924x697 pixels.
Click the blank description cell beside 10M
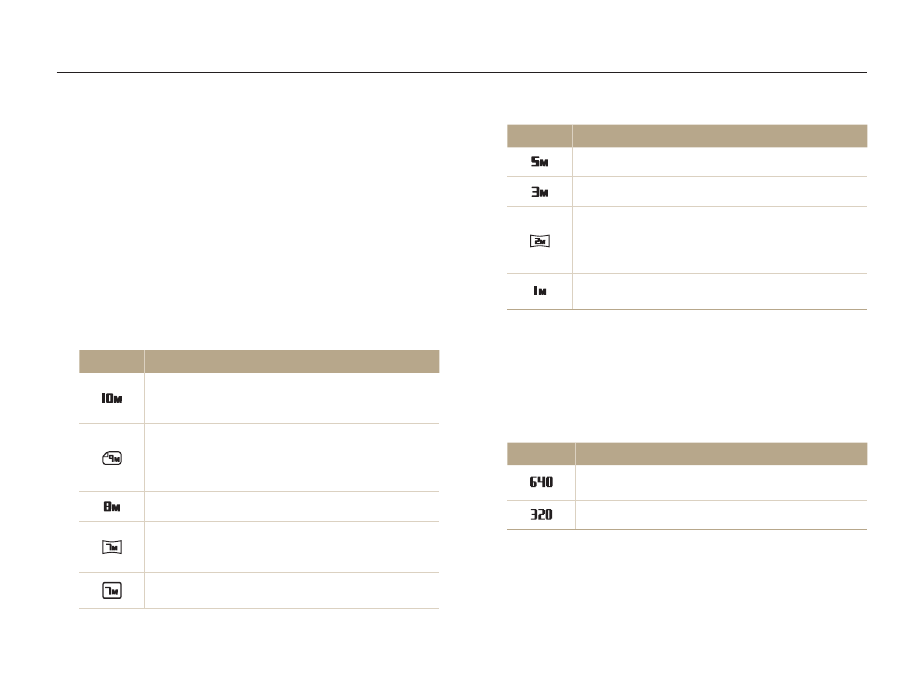pyautogui.click(x=291, y=398)
